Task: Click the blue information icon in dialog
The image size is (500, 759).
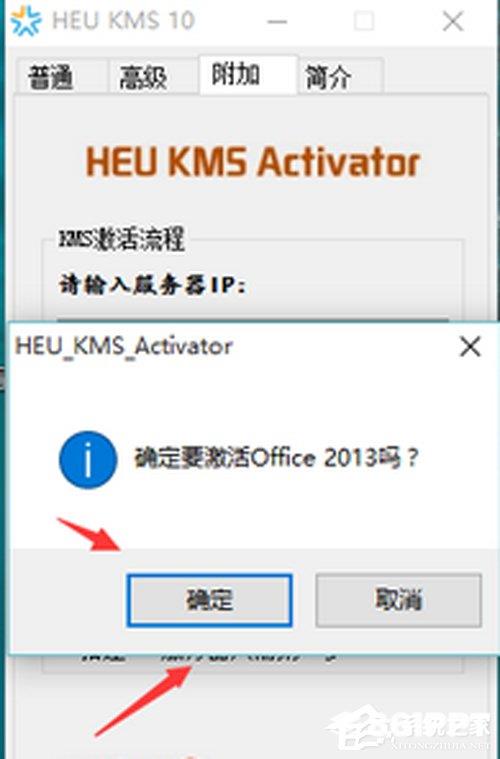Action: 88,460
